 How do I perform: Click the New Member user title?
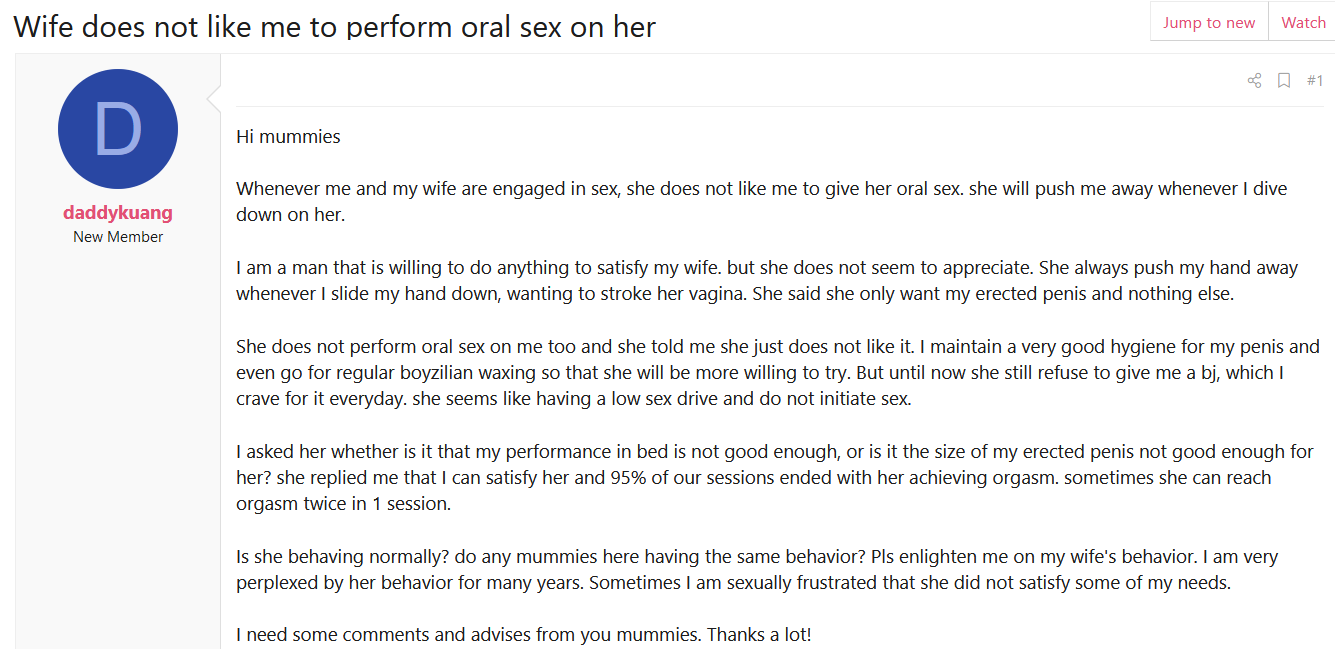(x=118, y=237)
